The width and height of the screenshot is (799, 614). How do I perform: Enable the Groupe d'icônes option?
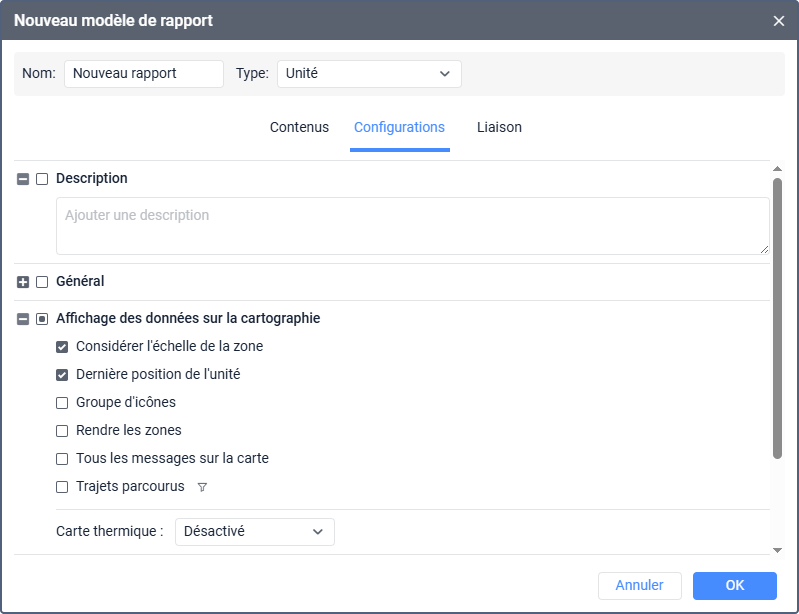(62, 403)
